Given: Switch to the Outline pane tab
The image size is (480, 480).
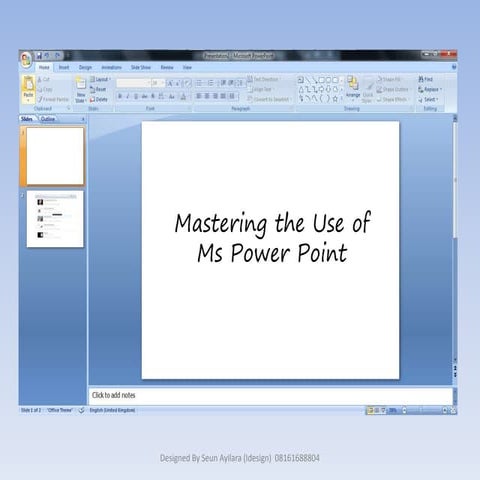Looking at the screenshot, I should 48,119.
